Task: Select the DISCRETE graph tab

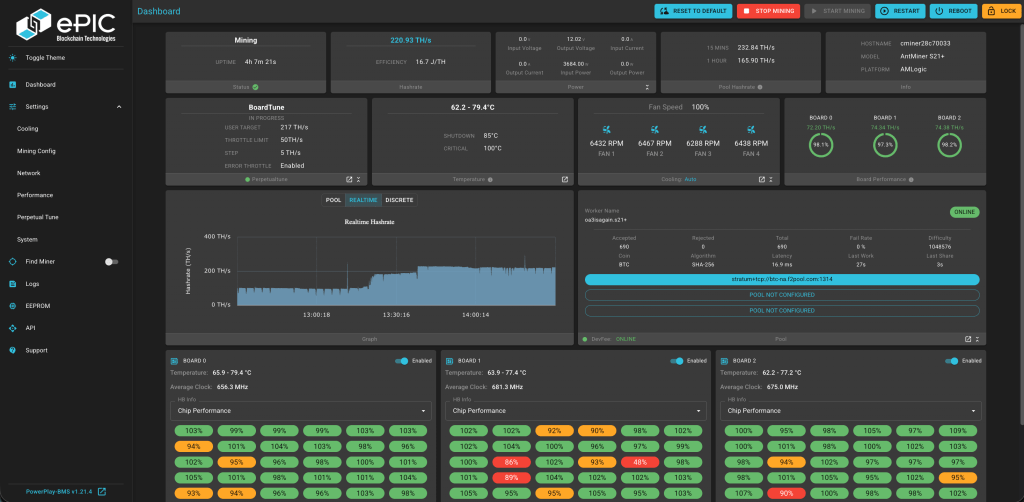Action: pos(399,200)
